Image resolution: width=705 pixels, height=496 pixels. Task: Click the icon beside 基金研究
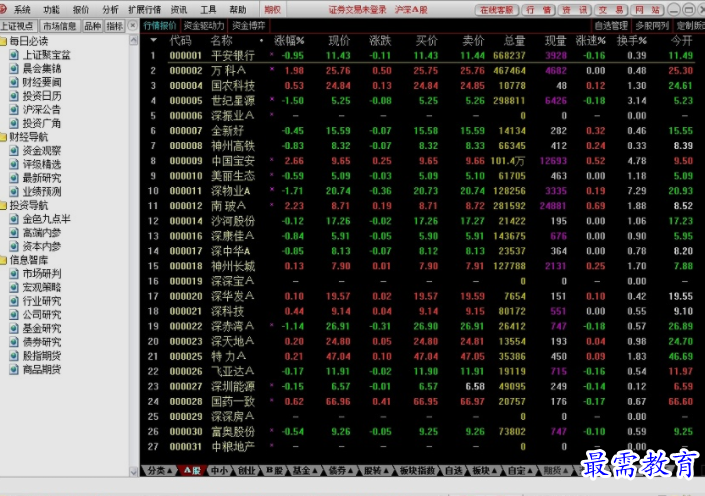(x=14, y=328)
